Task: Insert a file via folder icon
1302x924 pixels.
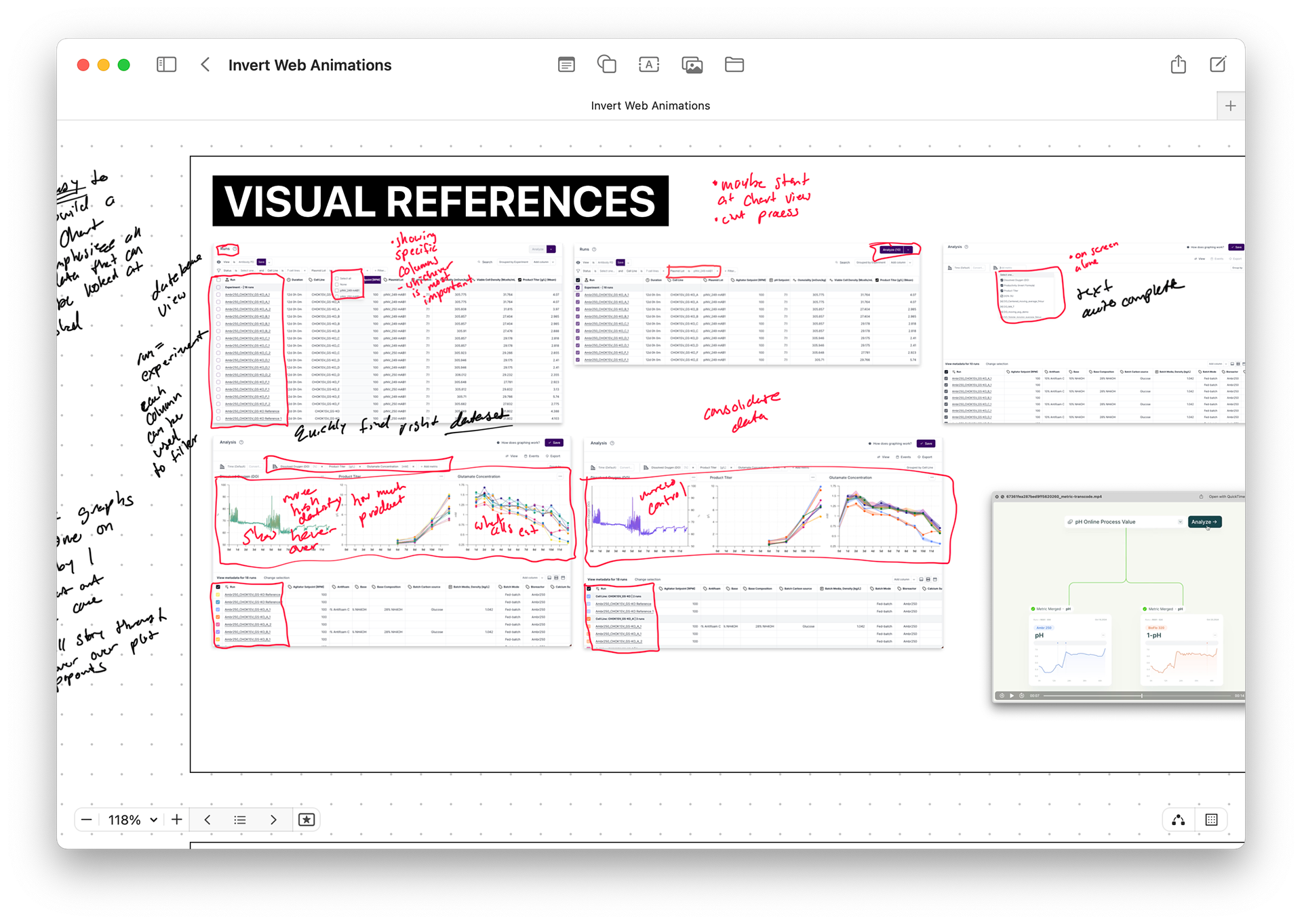Action: [734, 64]
